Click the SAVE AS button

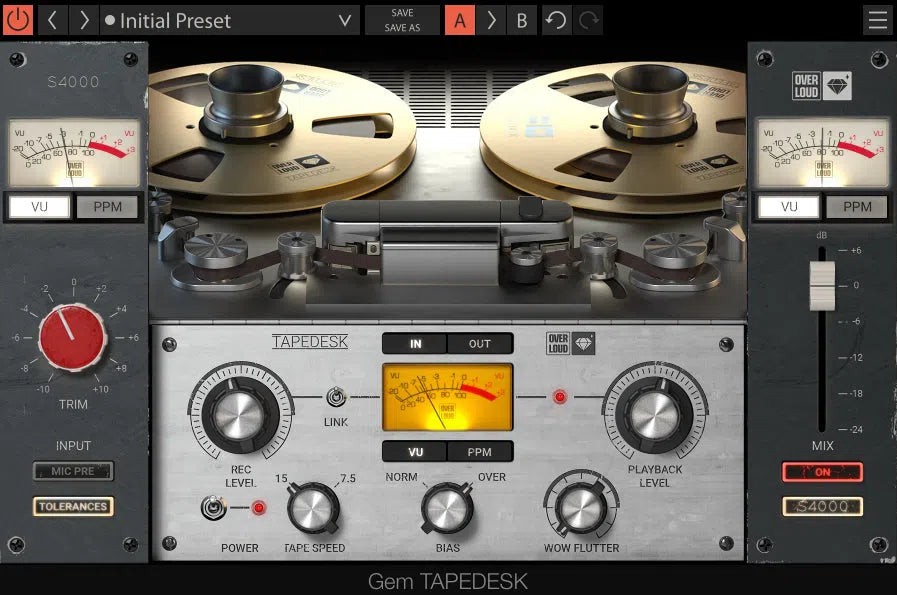pos(402,28)
